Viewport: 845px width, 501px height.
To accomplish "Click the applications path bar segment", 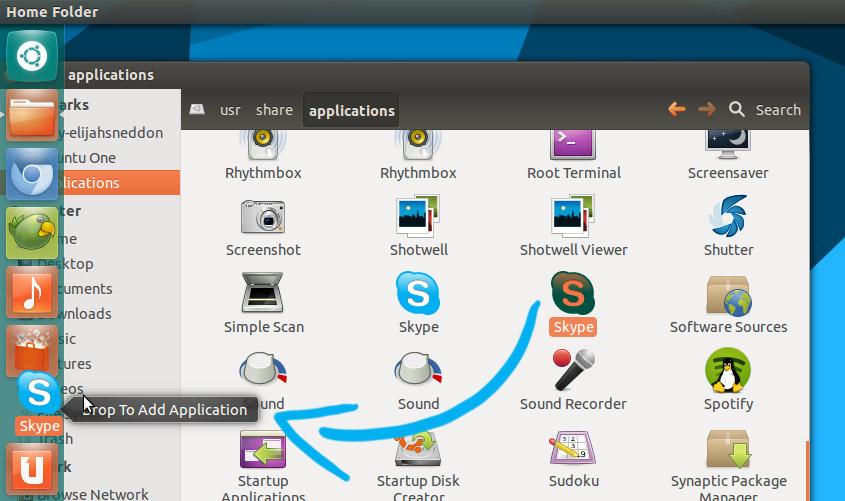I will coord(351,110).
